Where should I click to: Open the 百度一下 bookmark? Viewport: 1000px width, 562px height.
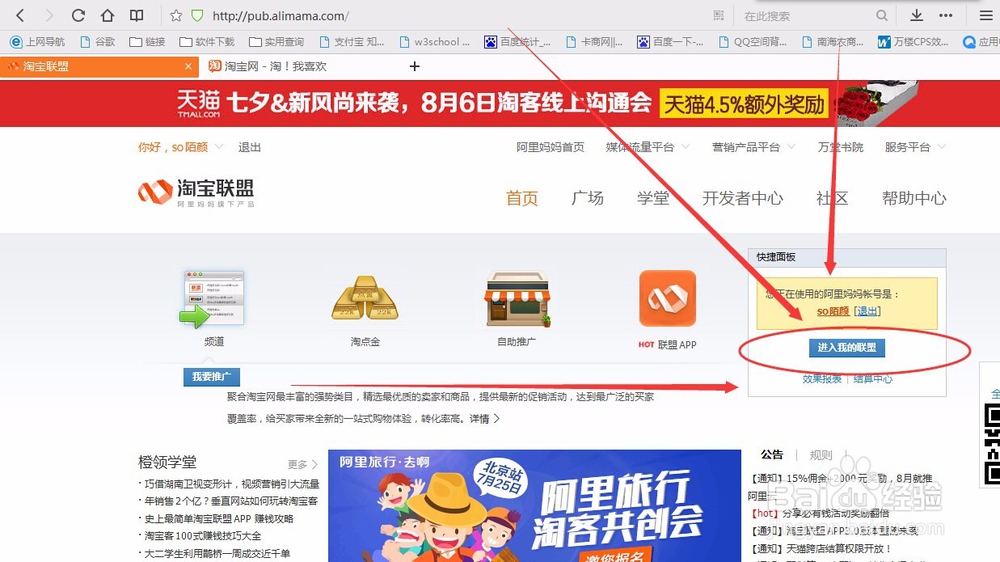click(670, 42)
